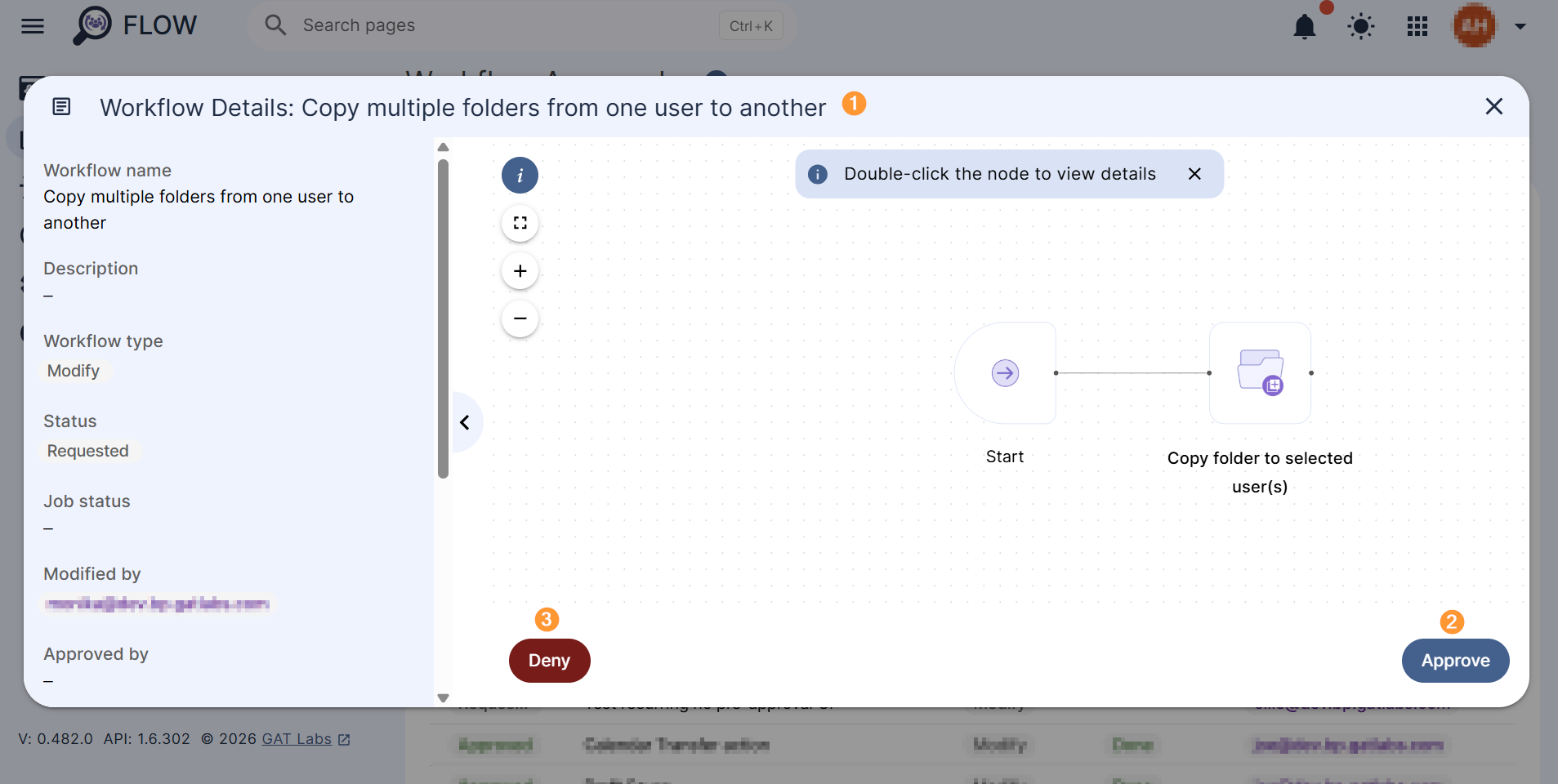This screenshot has height=784, width=1558.
Task: Open the GAT Labs link
Action: tap(297, 739)
